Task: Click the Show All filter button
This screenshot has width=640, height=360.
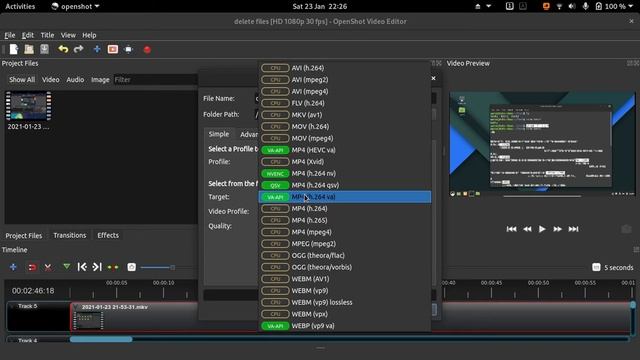Action: [x=22, y=80]
